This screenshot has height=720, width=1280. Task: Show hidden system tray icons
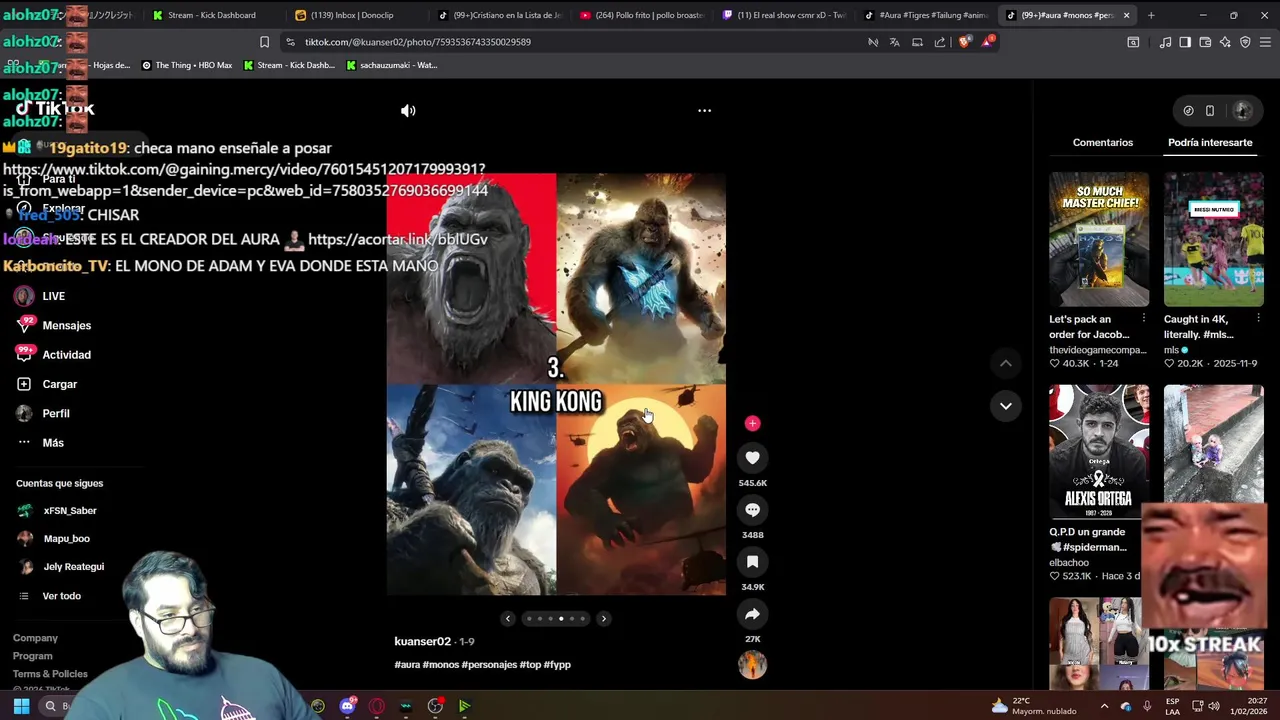pyautogui.click(x=1104, y=706)
